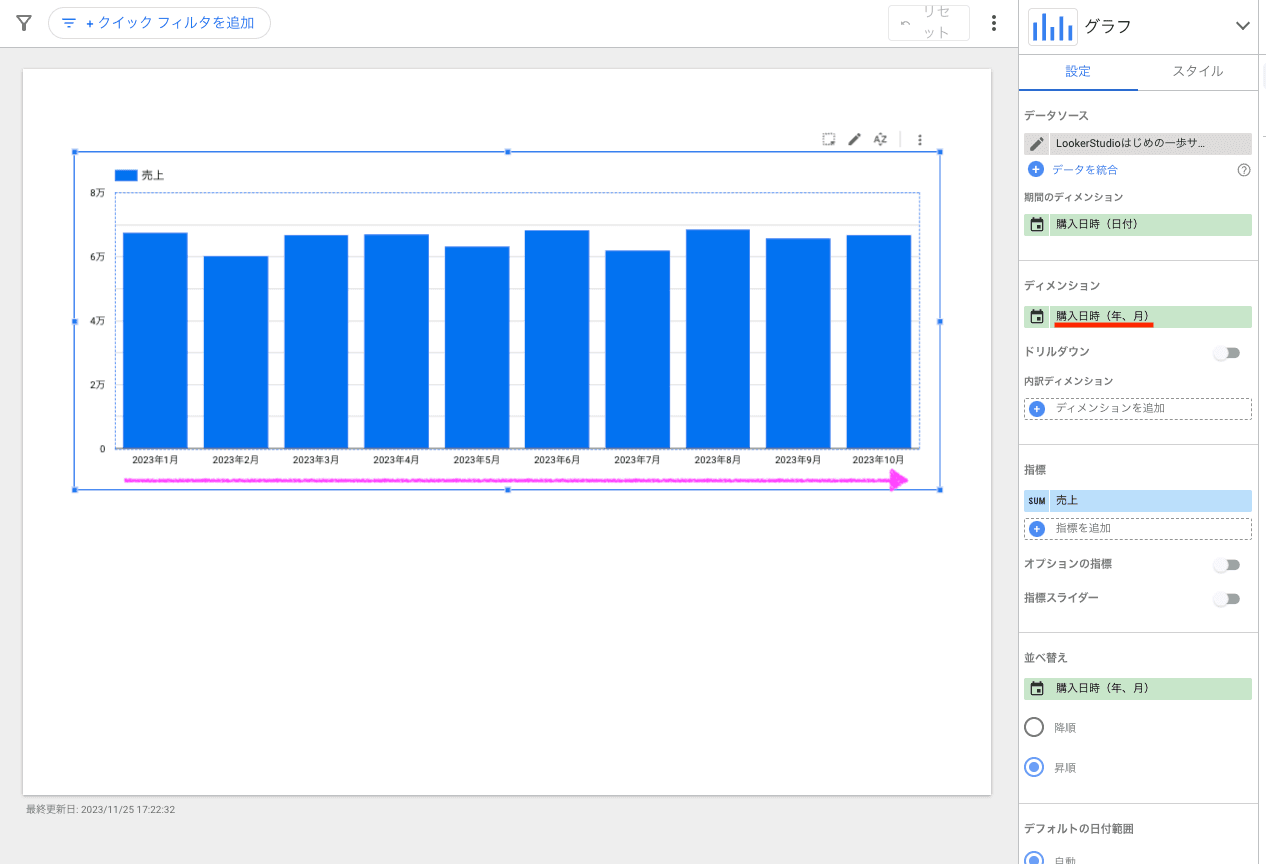The height and width of the screenshot is (864, 1266).
Task: Open the report three-dot options menu
Action: click(x=993, y=23)
